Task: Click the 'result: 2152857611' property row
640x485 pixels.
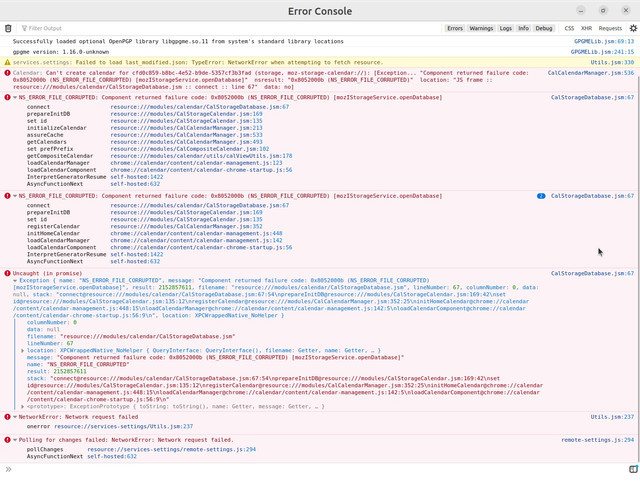Action: pyautogui.click(x=56, y=371)
